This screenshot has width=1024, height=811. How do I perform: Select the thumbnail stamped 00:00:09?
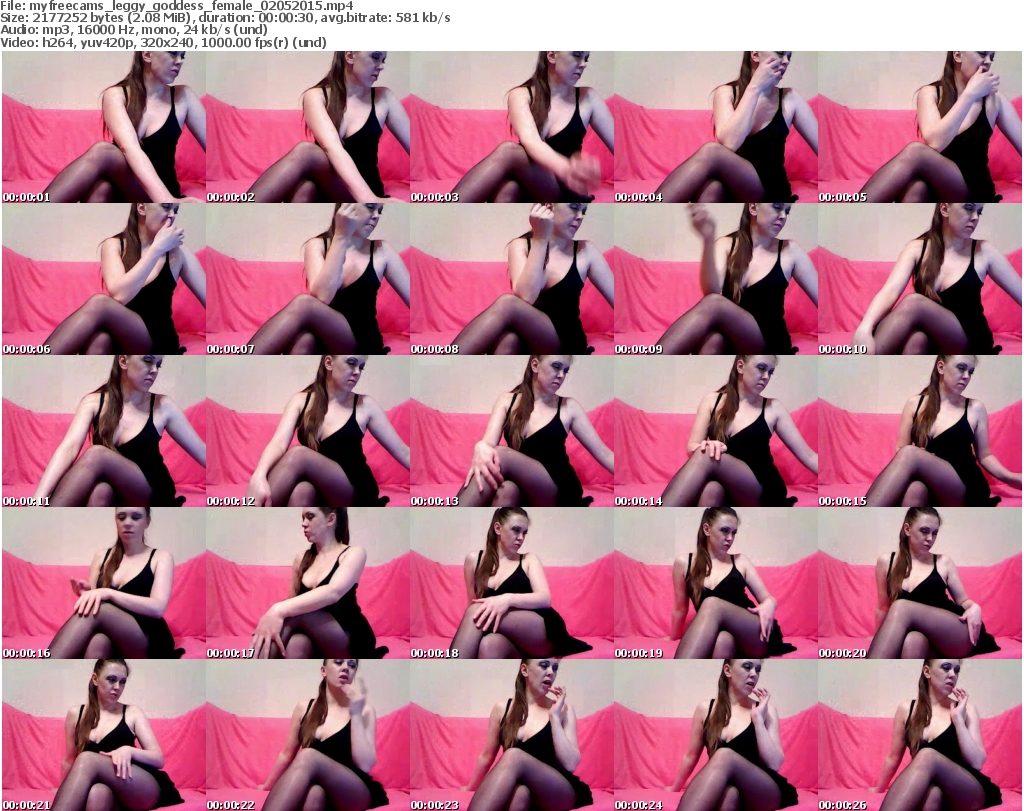click(716, 279)
